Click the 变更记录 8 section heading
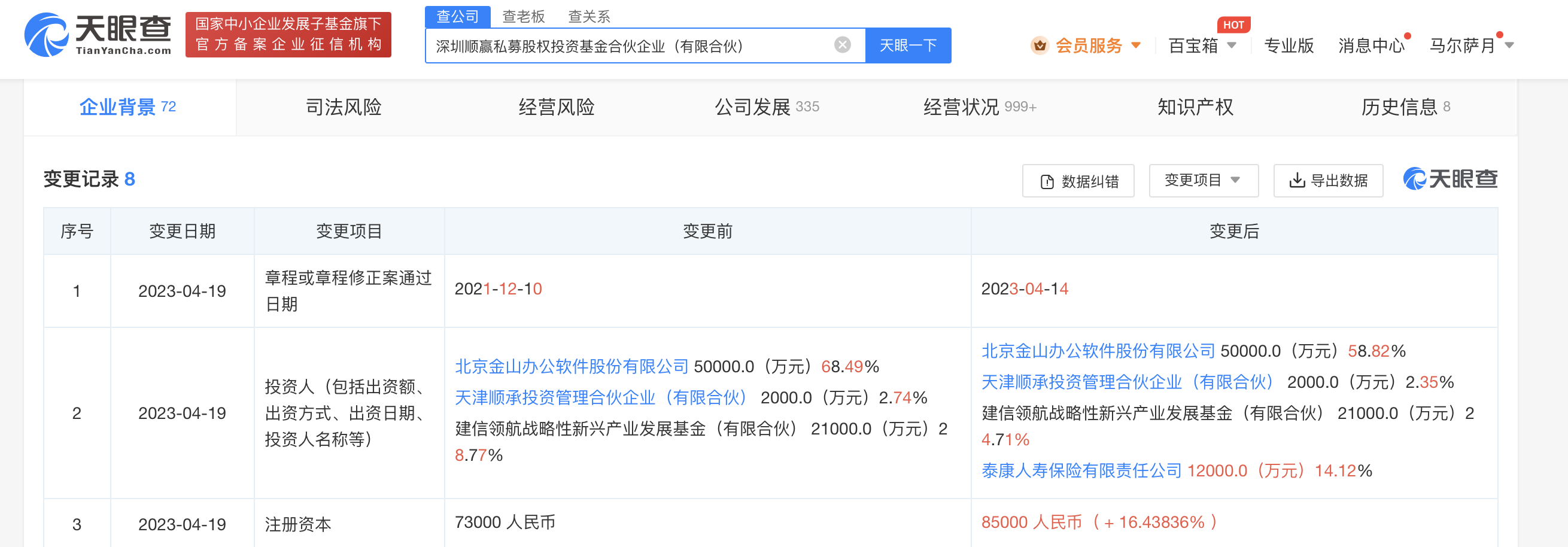Viewport: 1568px width, 547px height. [89, 180]
